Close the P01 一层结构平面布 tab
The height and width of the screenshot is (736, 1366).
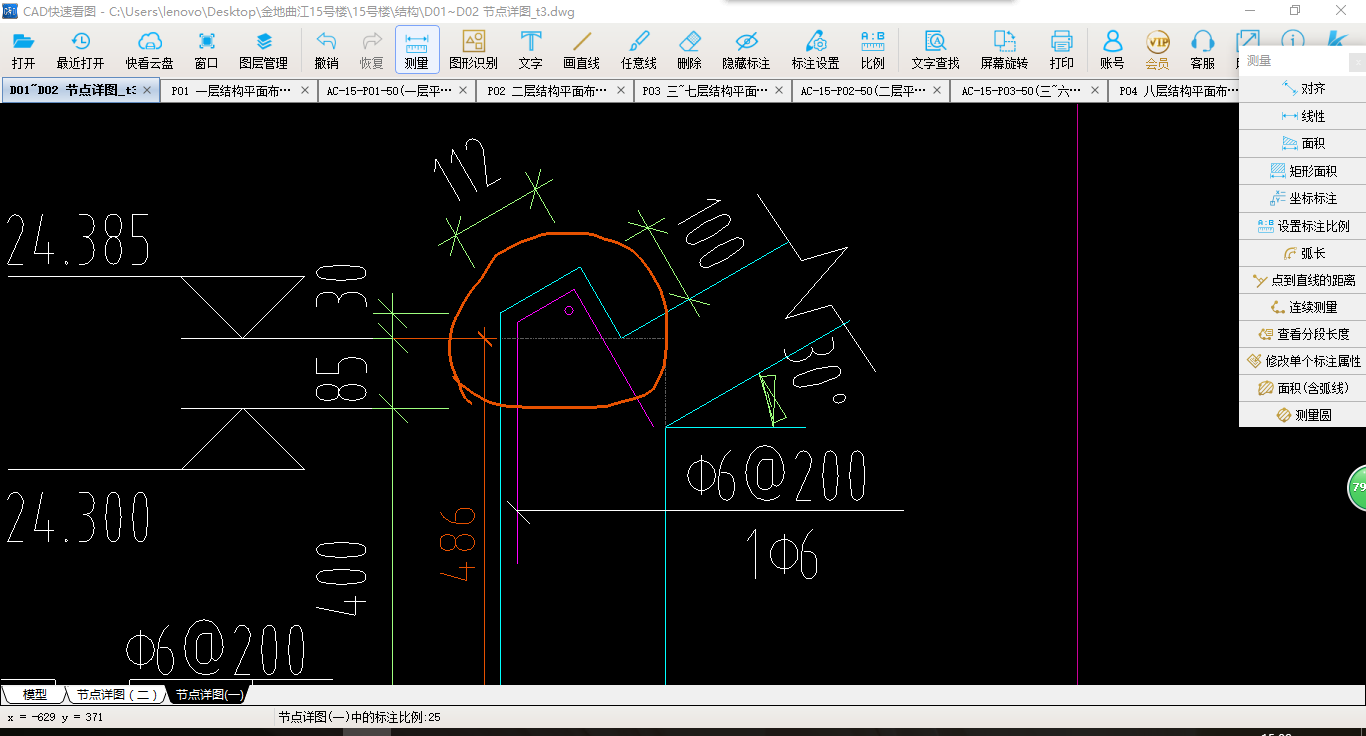click(305, 90)
